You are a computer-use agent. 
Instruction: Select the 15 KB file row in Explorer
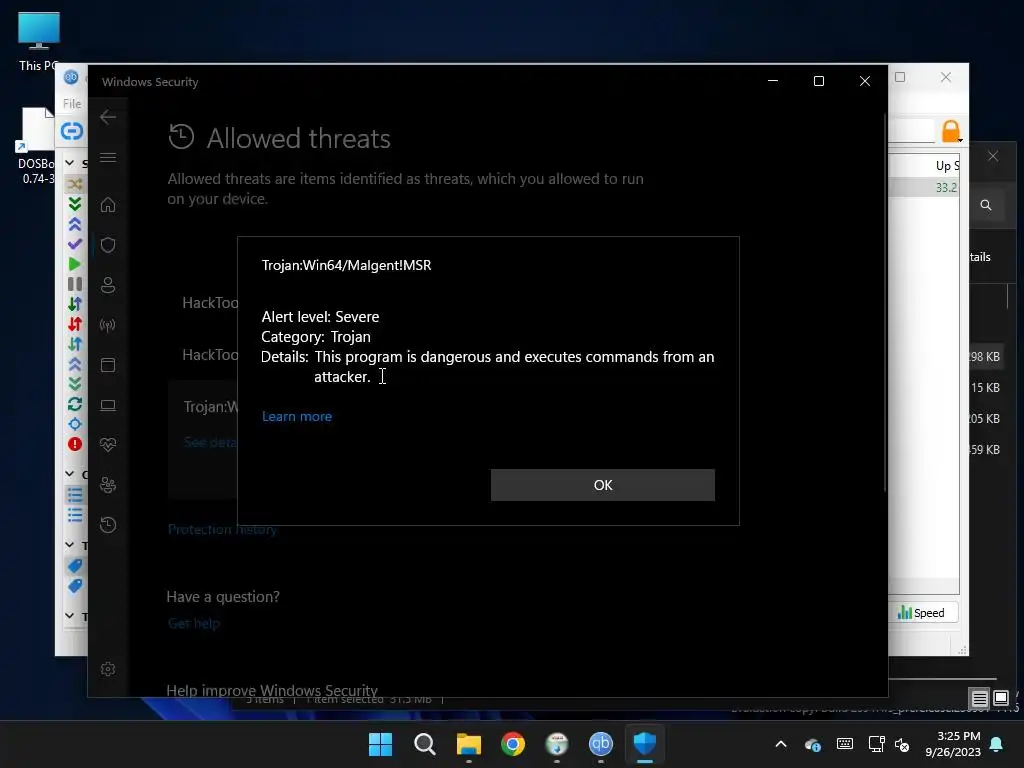coord(985,388)
